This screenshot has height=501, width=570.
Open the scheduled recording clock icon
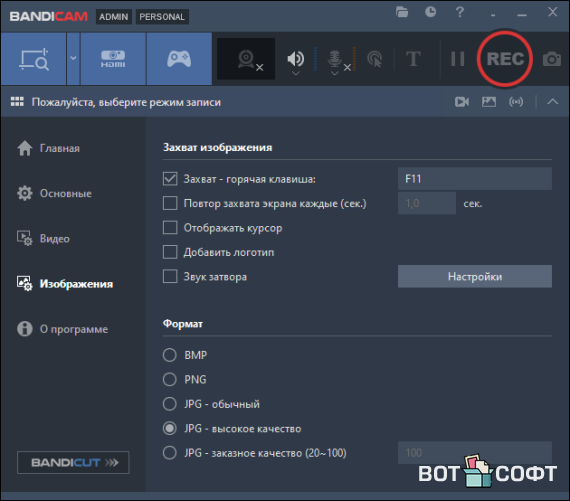click(x=430, y=12)
